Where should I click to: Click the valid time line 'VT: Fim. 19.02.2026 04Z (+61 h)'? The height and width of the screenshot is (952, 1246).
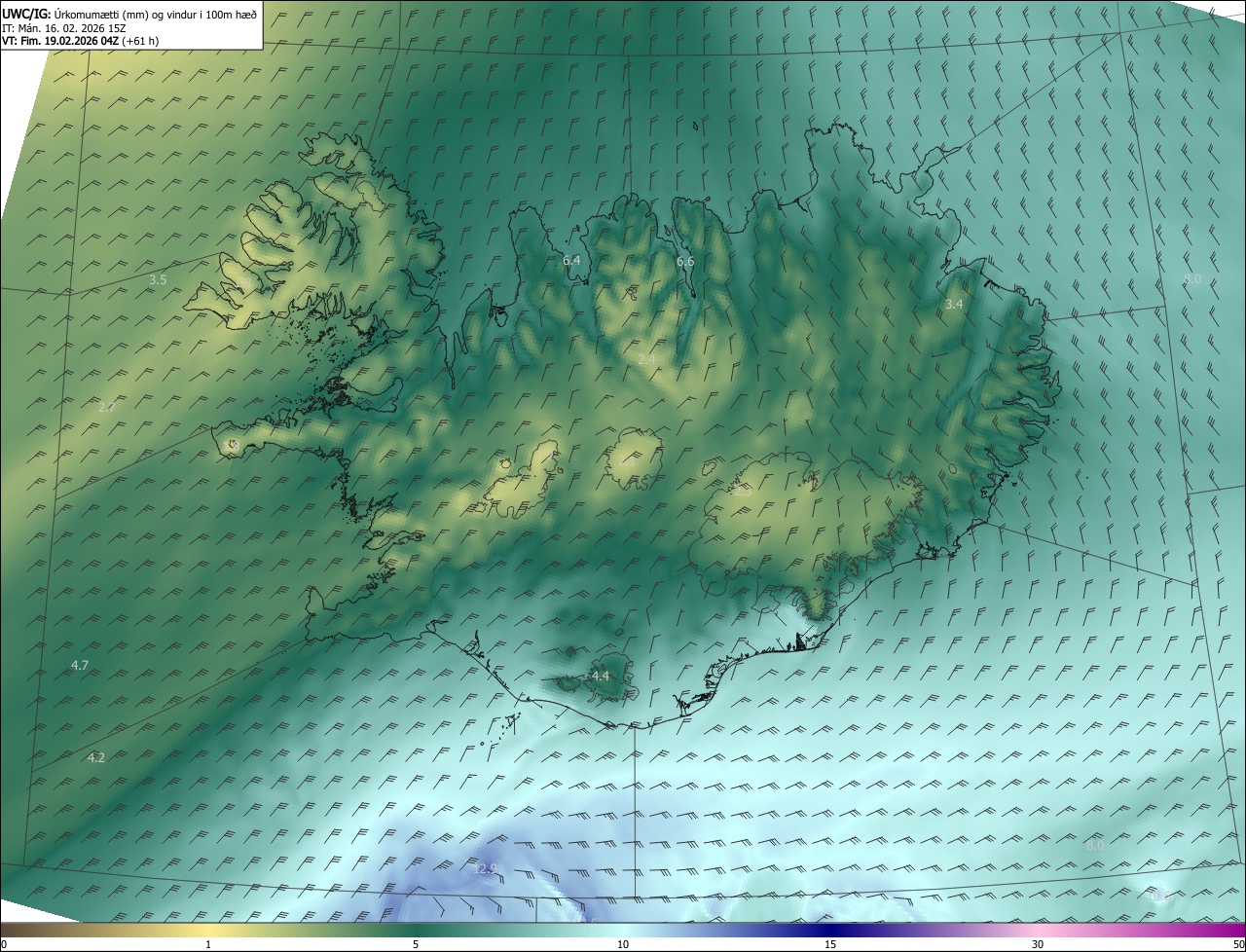pos(80,41)
